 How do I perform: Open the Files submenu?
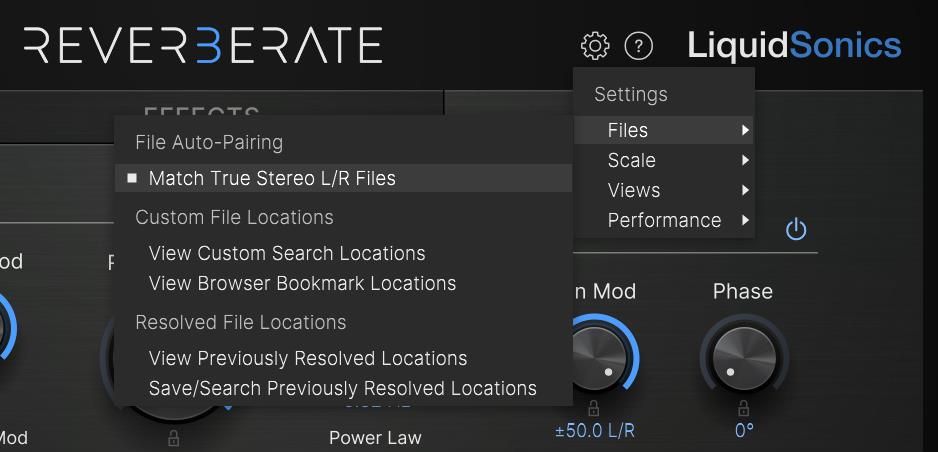click(663, 130)
